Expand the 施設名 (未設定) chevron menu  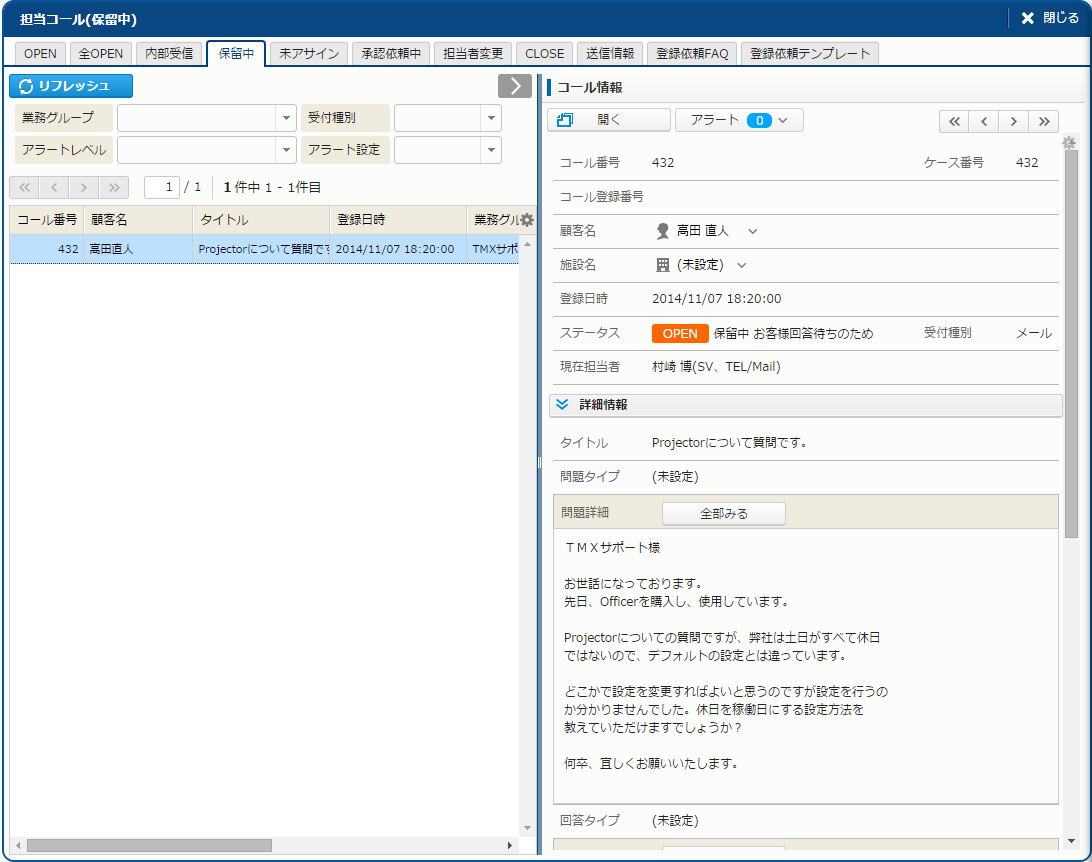[x=741, y=265]
